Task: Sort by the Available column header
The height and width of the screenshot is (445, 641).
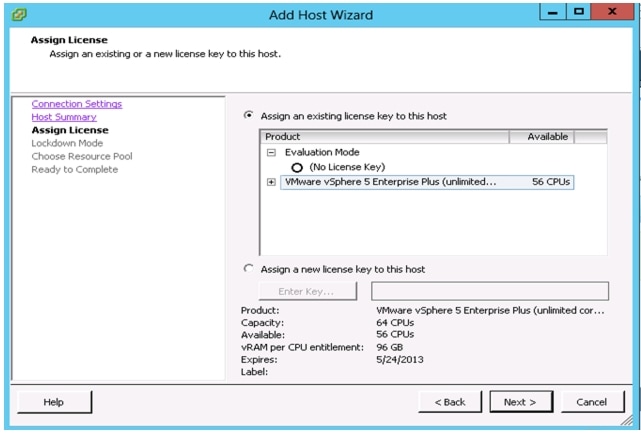Action: pos(542,136)
